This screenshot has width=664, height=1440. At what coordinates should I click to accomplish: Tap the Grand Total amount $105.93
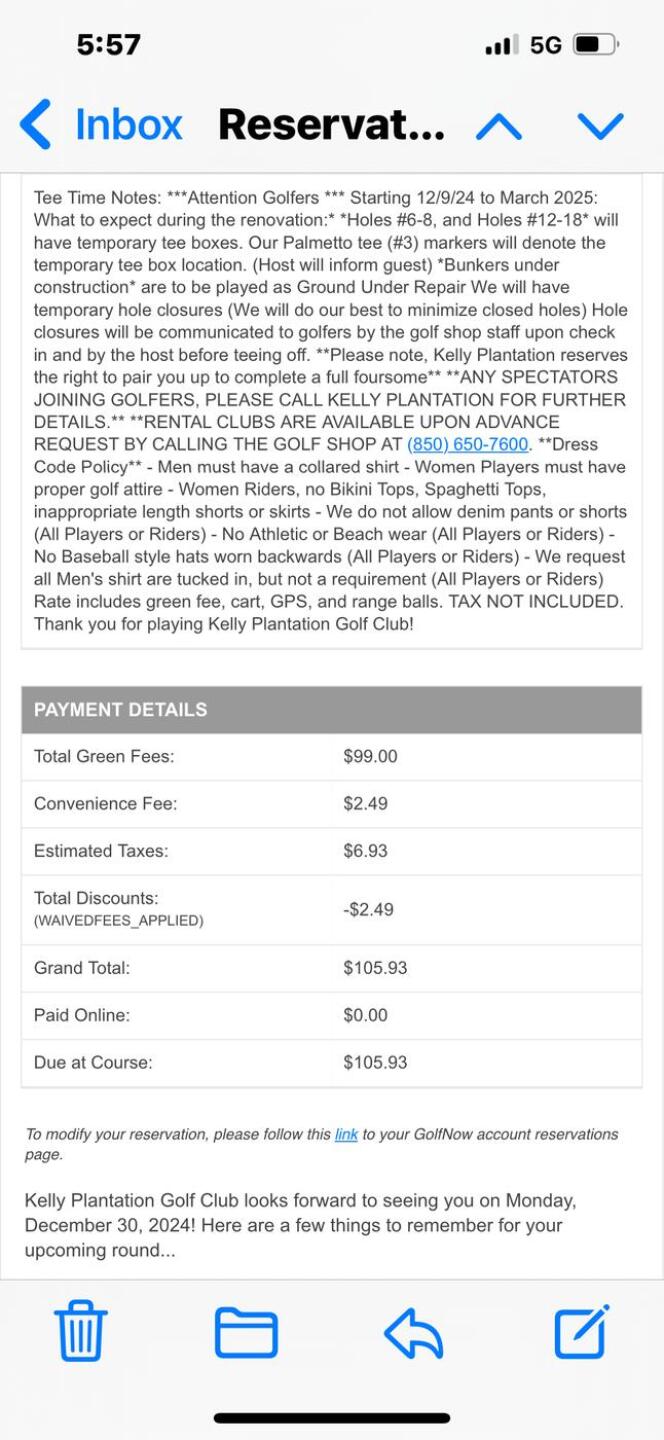pos(375,968)
